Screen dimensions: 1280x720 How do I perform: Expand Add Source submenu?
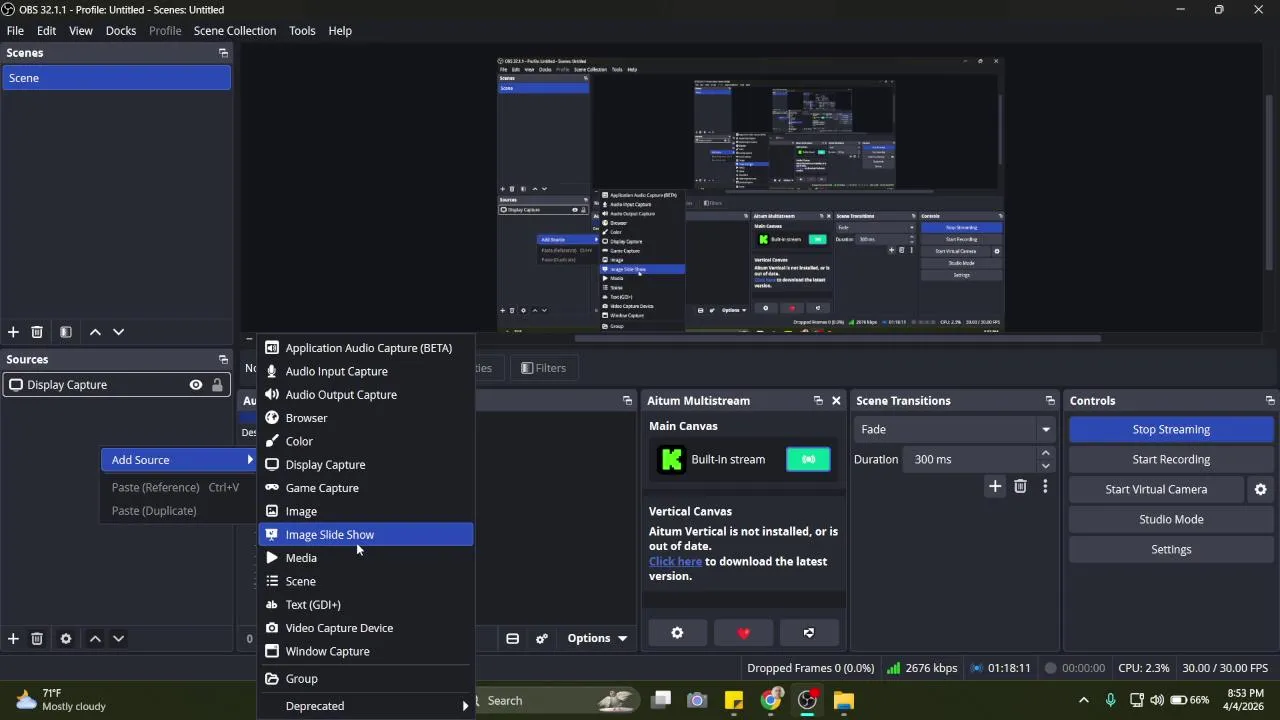(179, 460)
